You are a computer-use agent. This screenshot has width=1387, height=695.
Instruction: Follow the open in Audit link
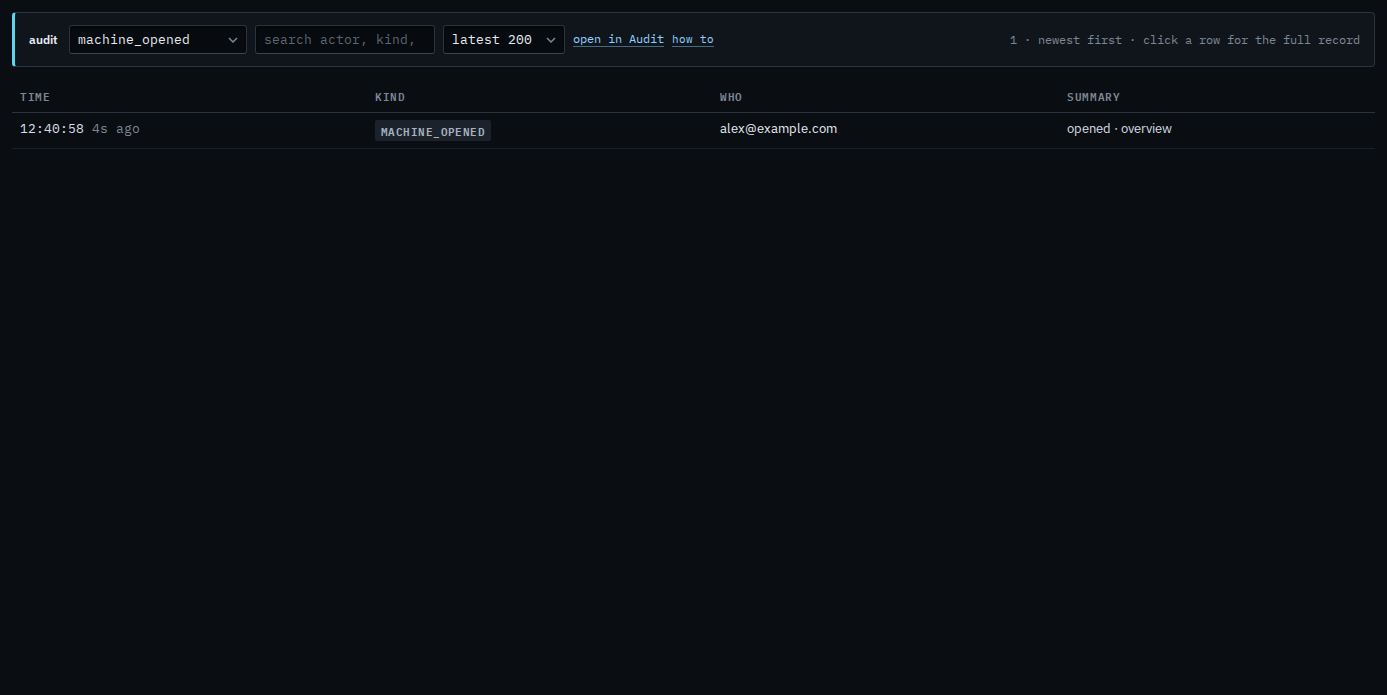(x=618, y=40)
